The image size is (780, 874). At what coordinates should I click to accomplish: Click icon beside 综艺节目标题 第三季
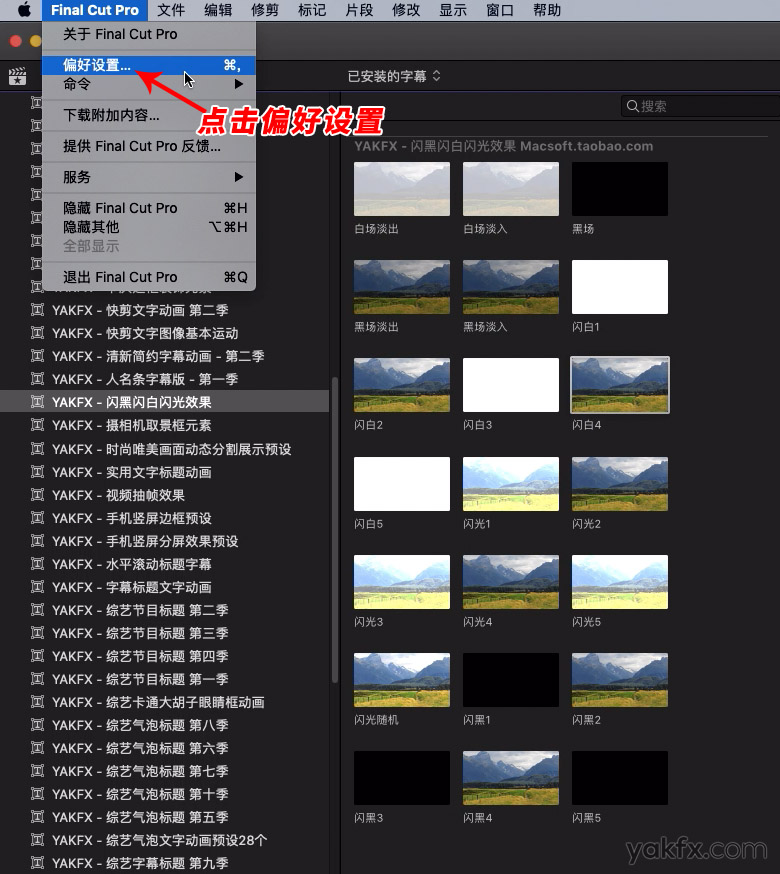tap(37, 633)
